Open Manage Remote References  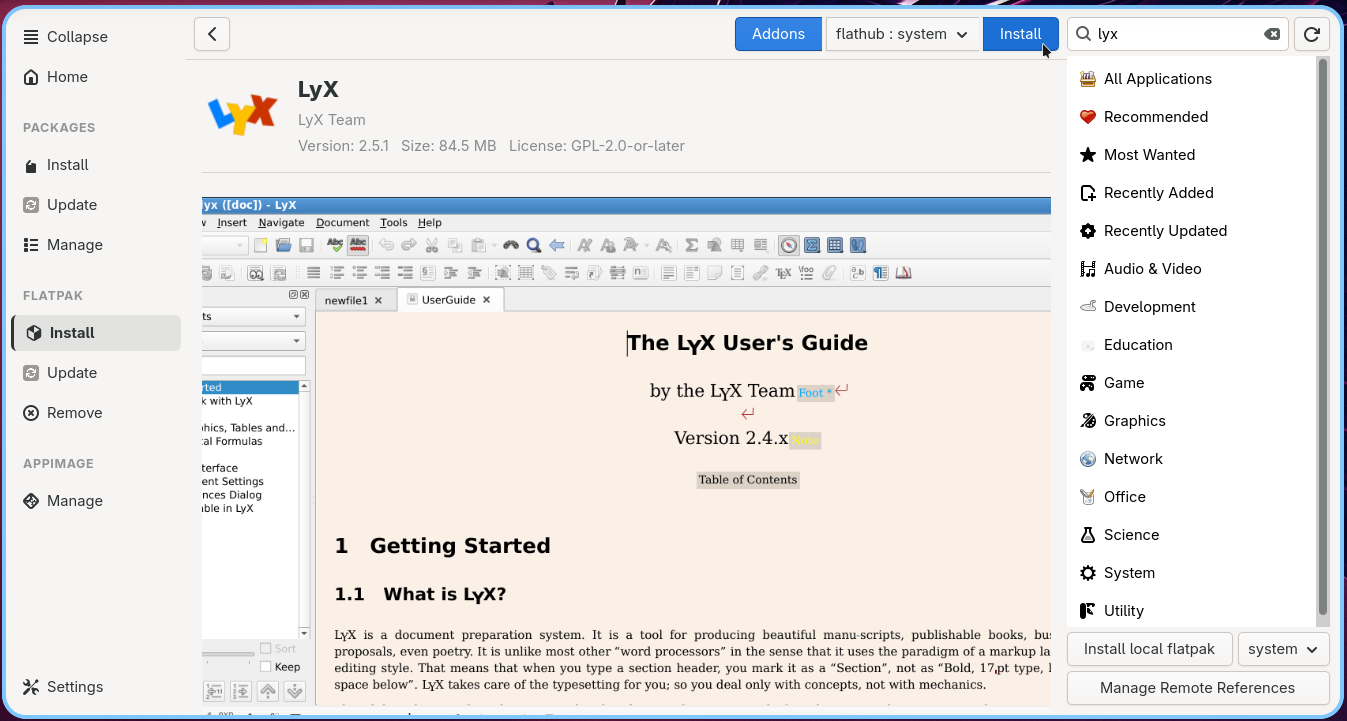1198,688
